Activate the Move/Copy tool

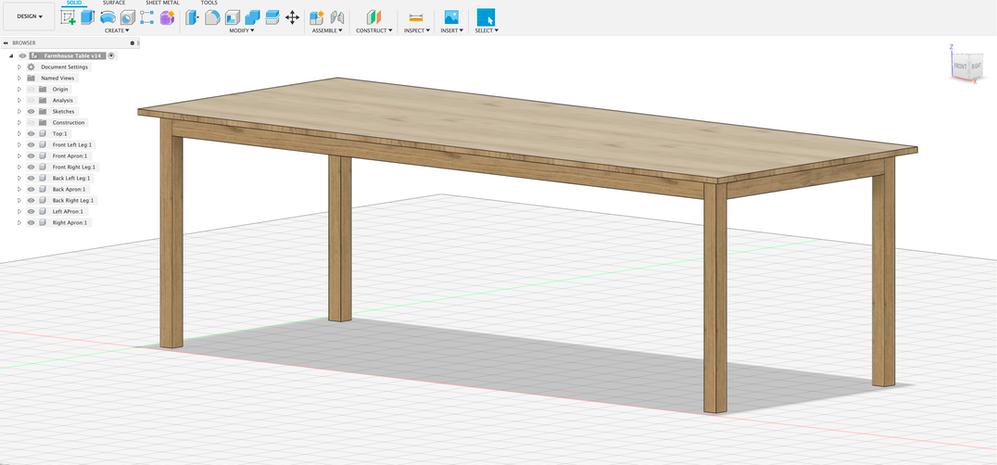pos(292,17)
